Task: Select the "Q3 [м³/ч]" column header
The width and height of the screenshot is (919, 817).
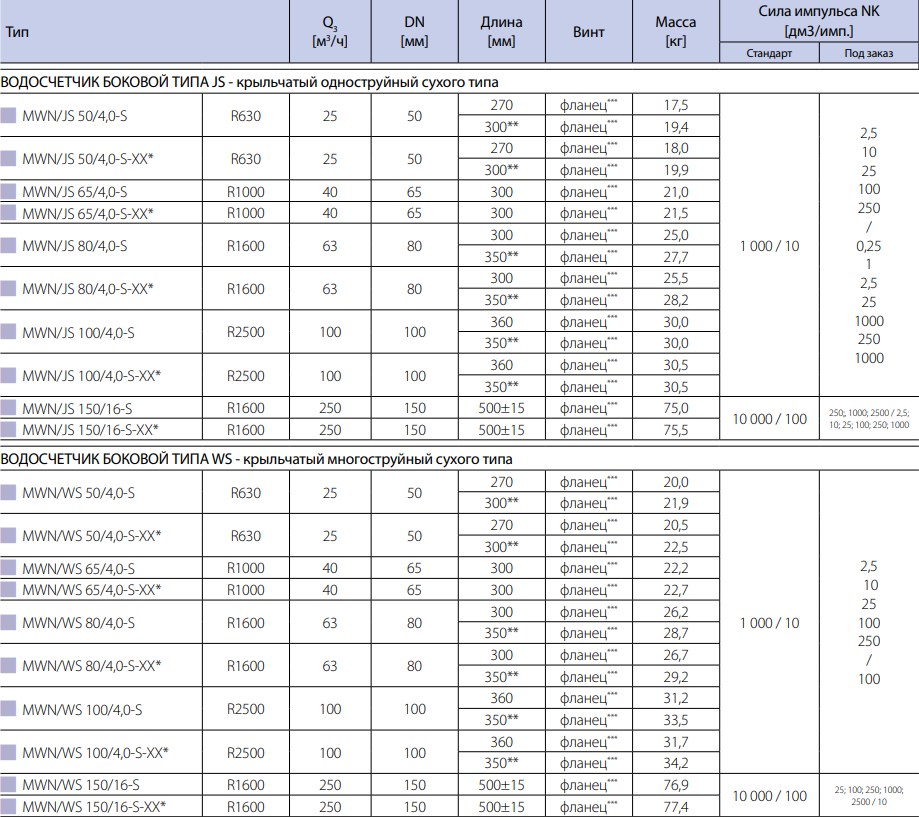Action: (x=330, y=32)
